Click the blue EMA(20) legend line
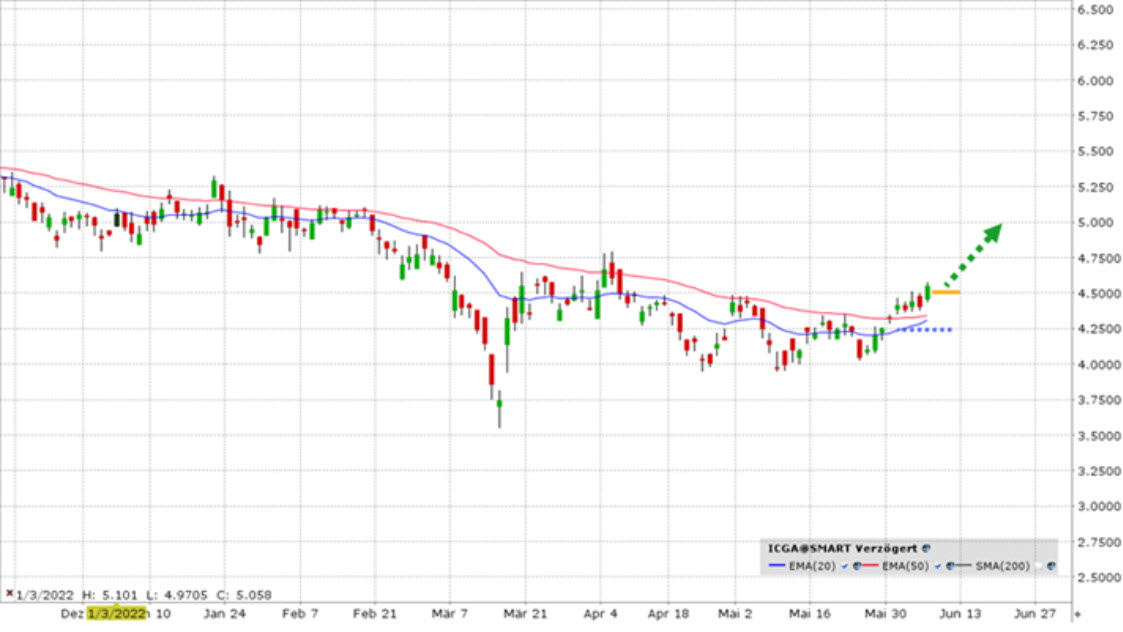The image size is (1123, 632). coord(776,565)
